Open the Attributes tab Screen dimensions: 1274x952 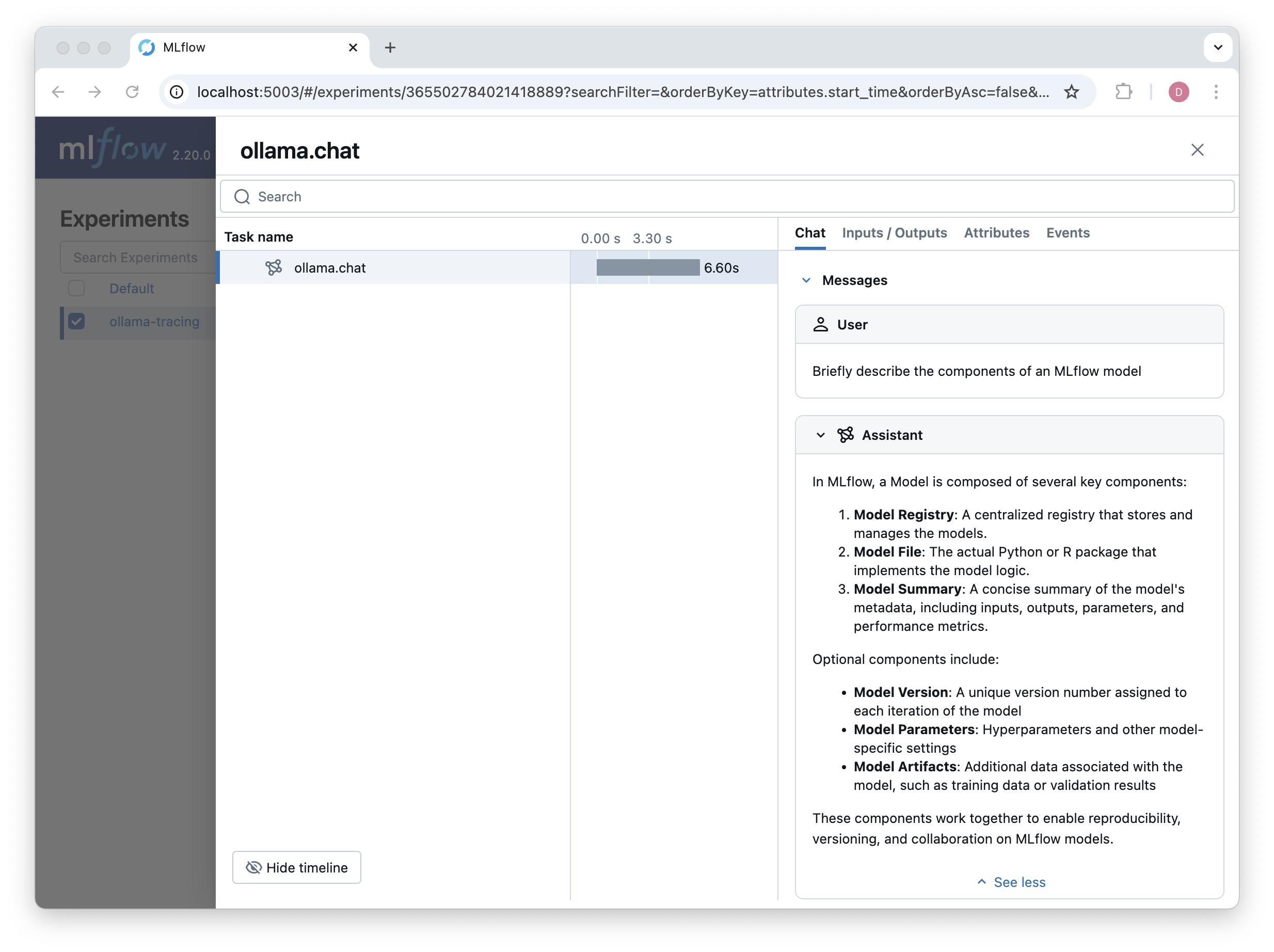pyautogui.click(x=996, y=233)
